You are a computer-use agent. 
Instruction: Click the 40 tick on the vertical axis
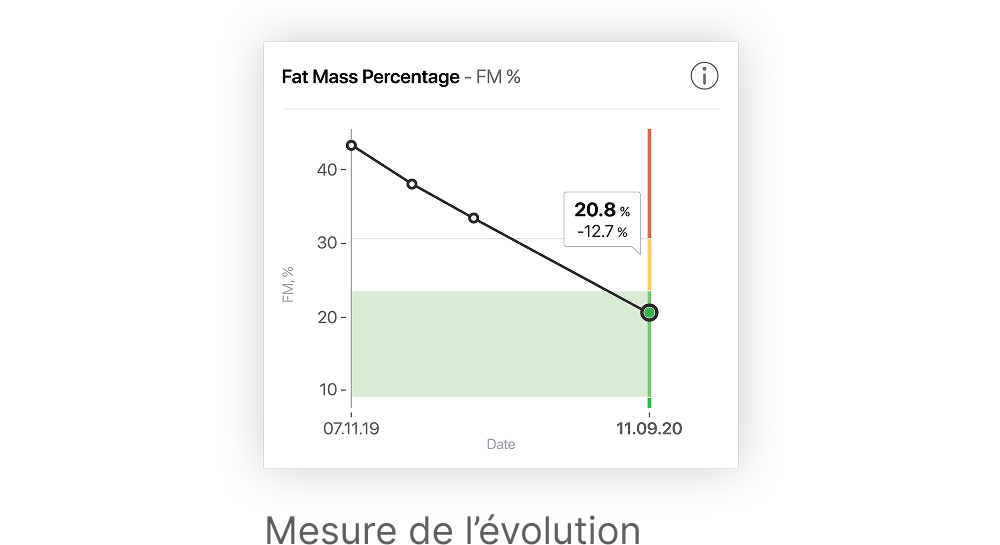(327, 170)
